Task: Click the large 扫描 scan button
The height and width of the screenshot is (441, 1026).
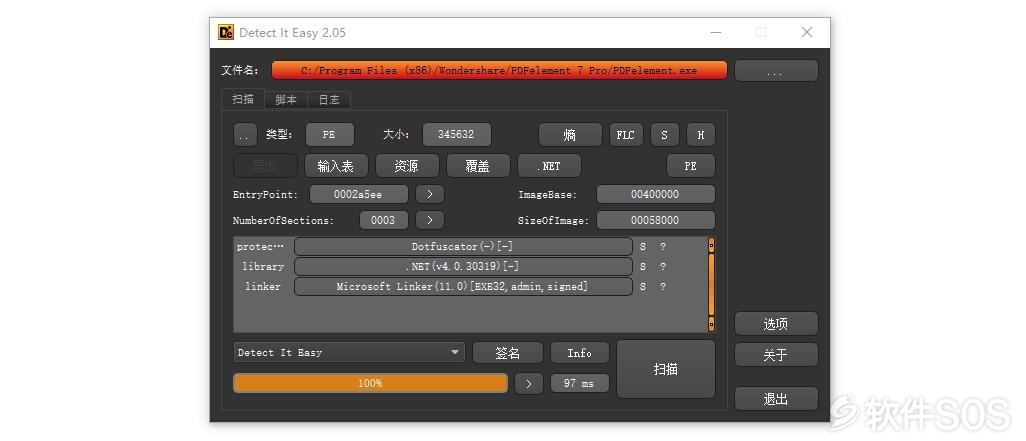Action: pos(665,369)
